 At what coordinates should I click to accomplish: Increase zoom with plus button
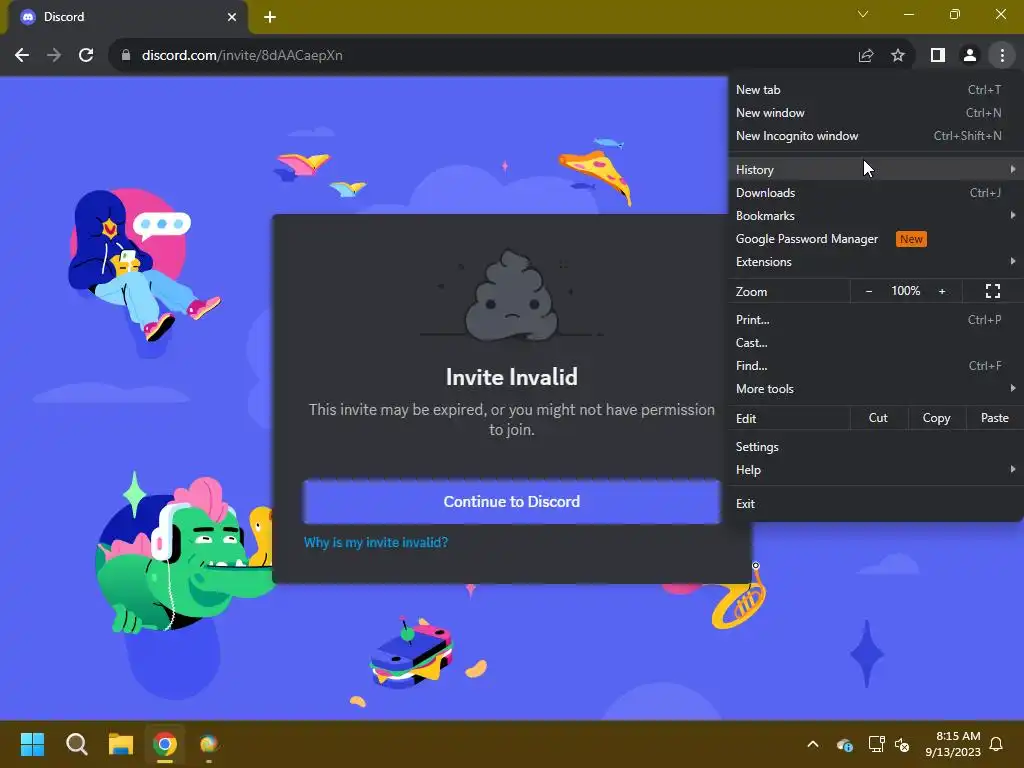click(942, 291)
